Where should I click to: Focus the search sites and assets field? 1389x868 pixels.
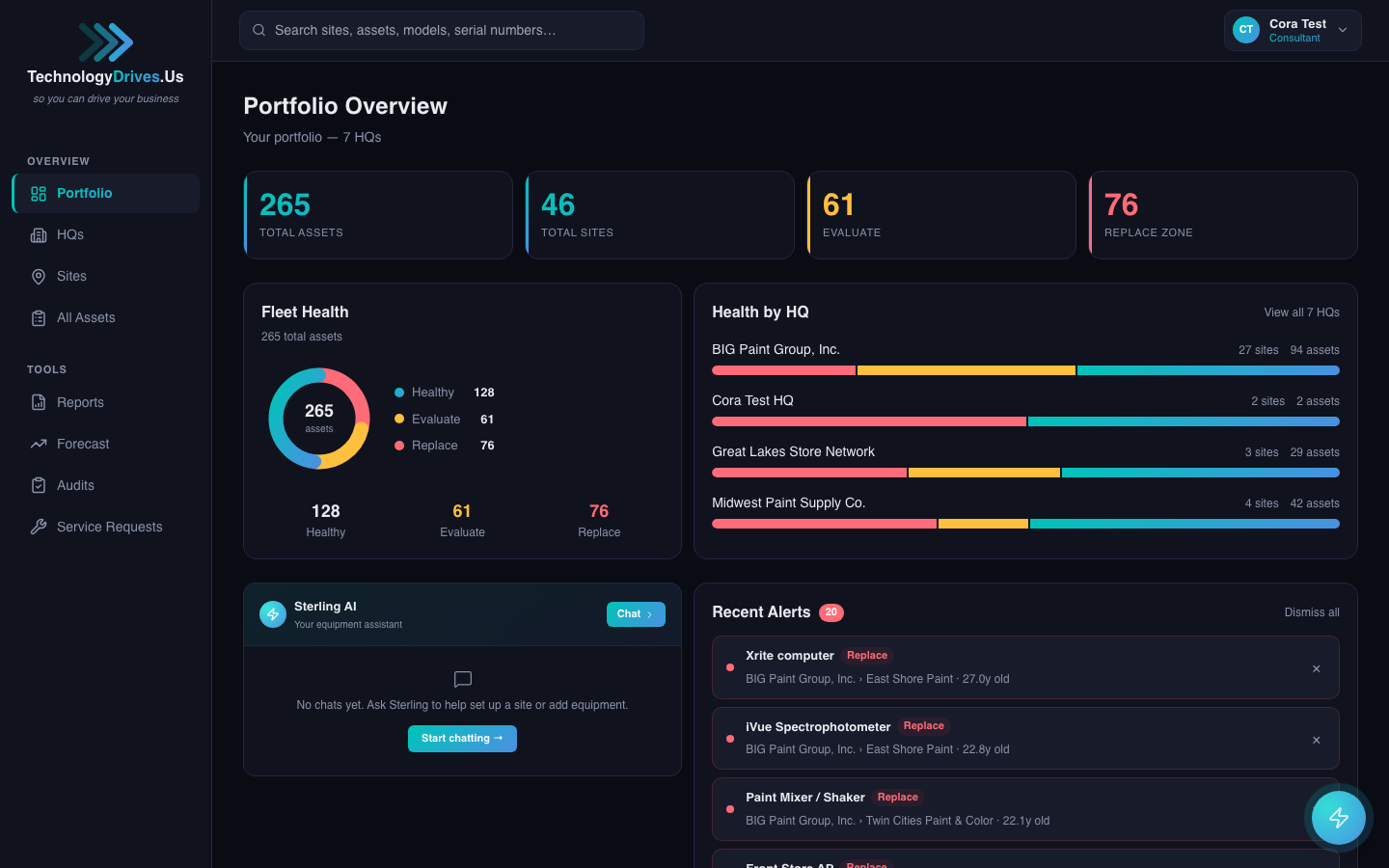click(442, 31)
